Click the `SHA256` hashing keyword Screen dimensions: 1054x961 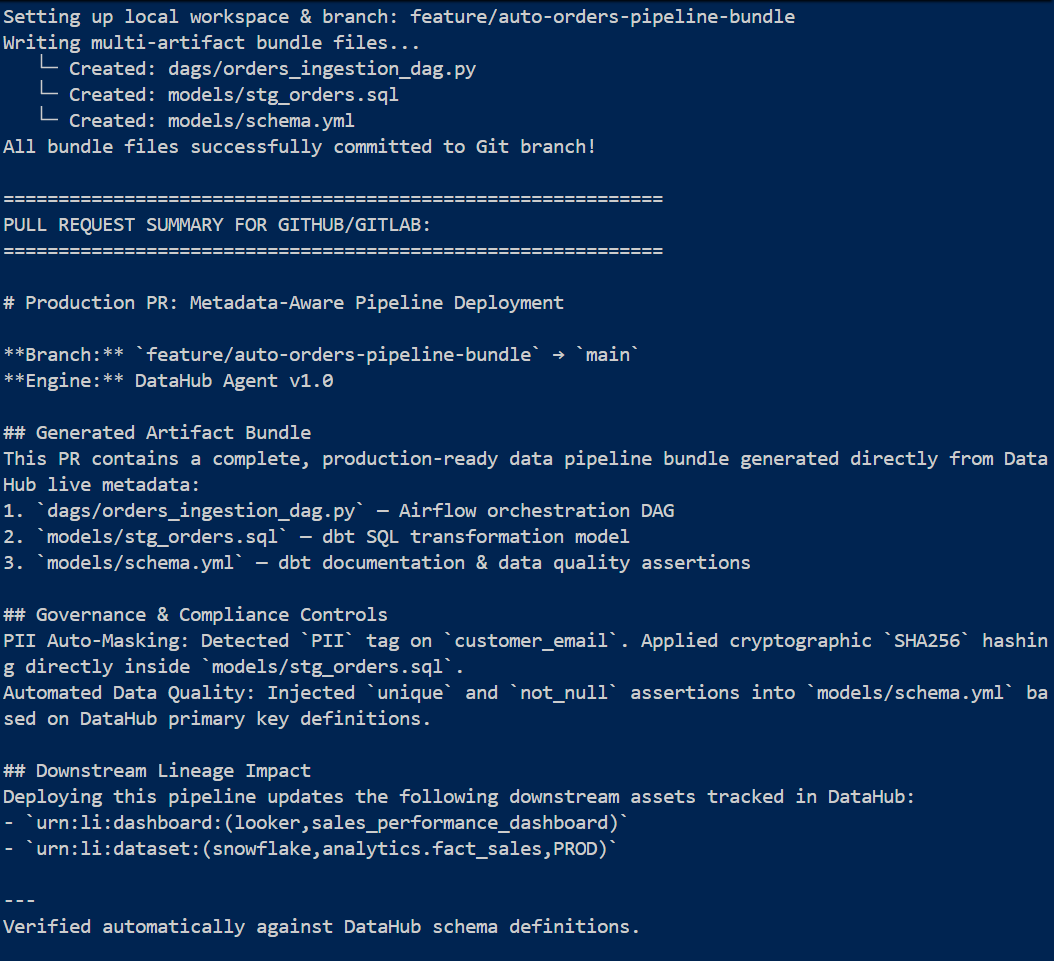tap(926, 641)
